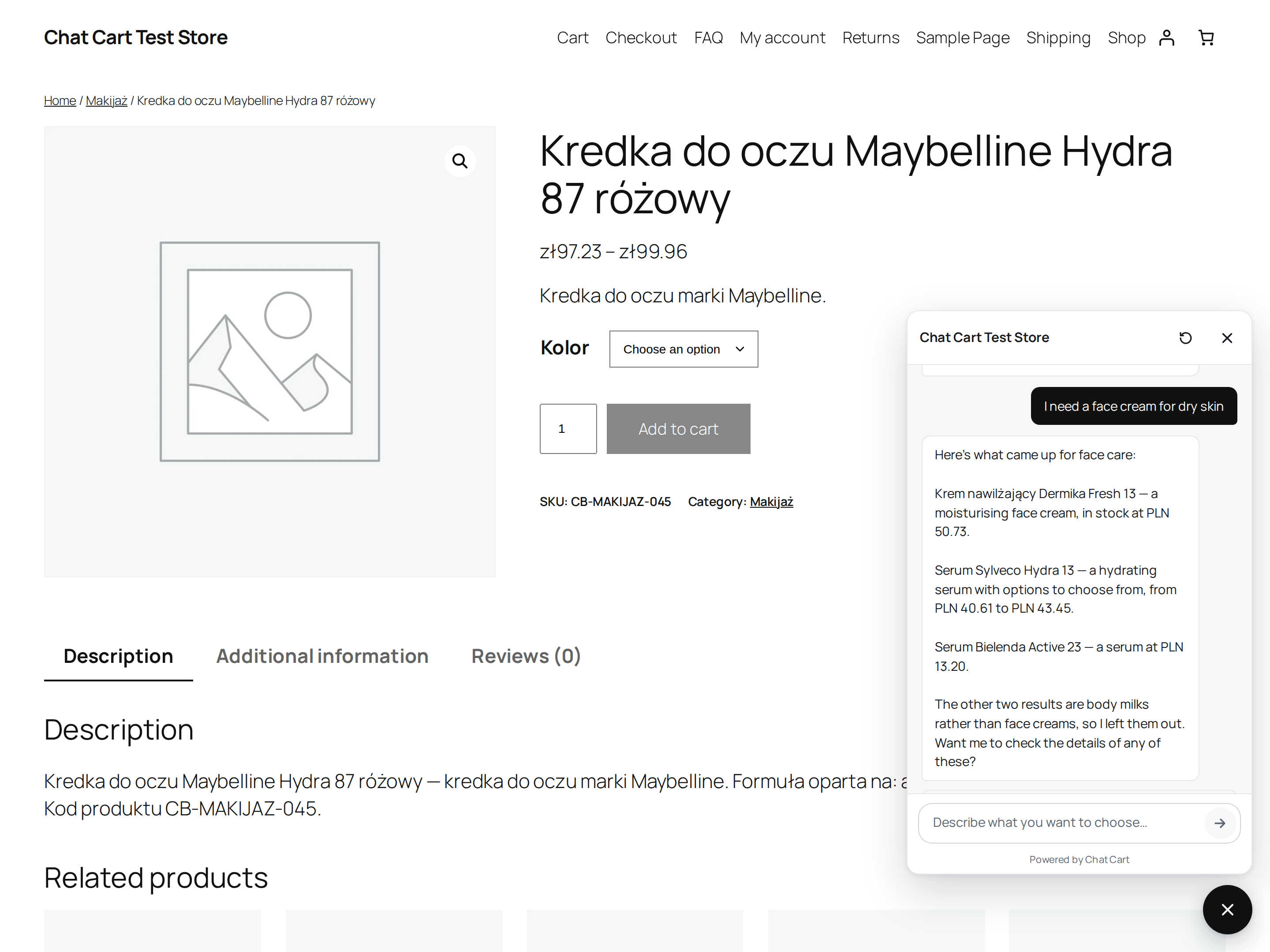Switch to Reviews (0) tab

click(x=526, y=656)
